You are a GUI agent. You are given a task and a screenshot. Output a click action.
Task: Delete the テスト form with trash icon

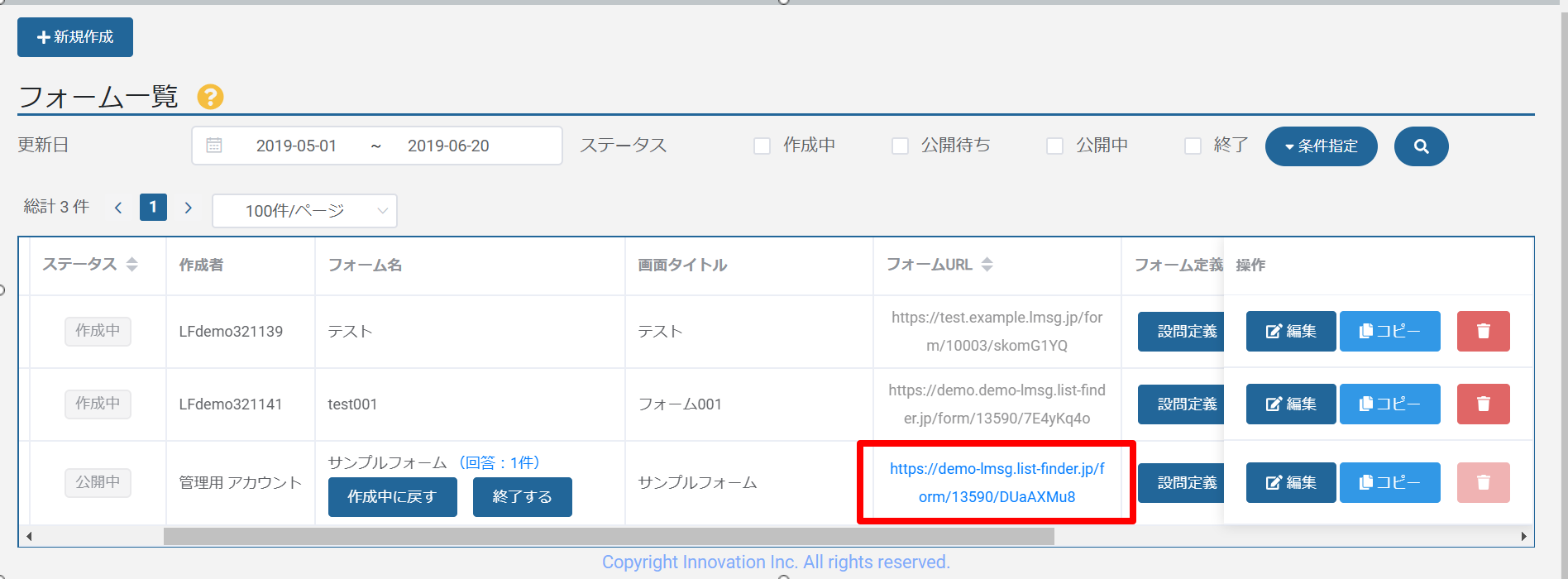(1483, 331)
